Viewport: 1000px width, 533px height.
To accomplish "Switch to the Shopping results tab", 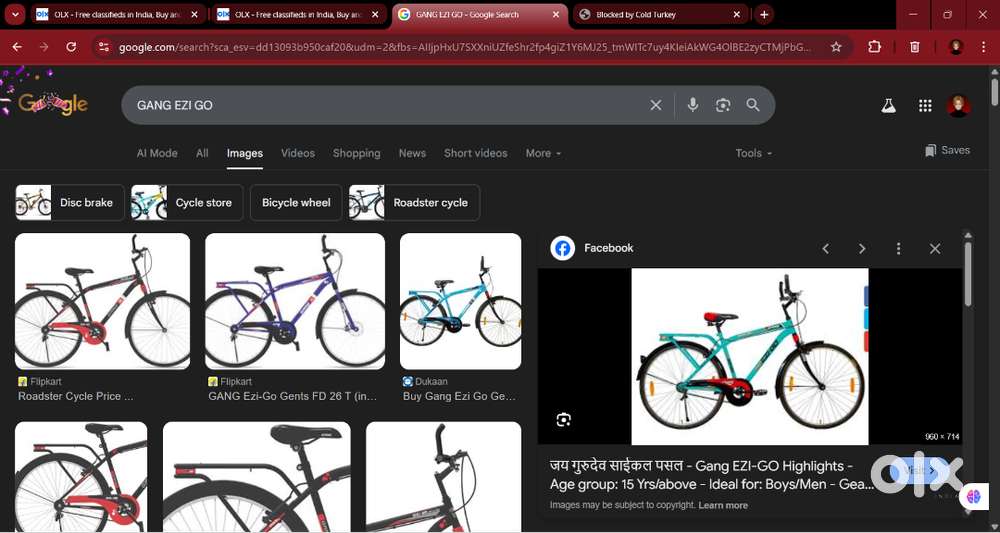I will [356, 153].
